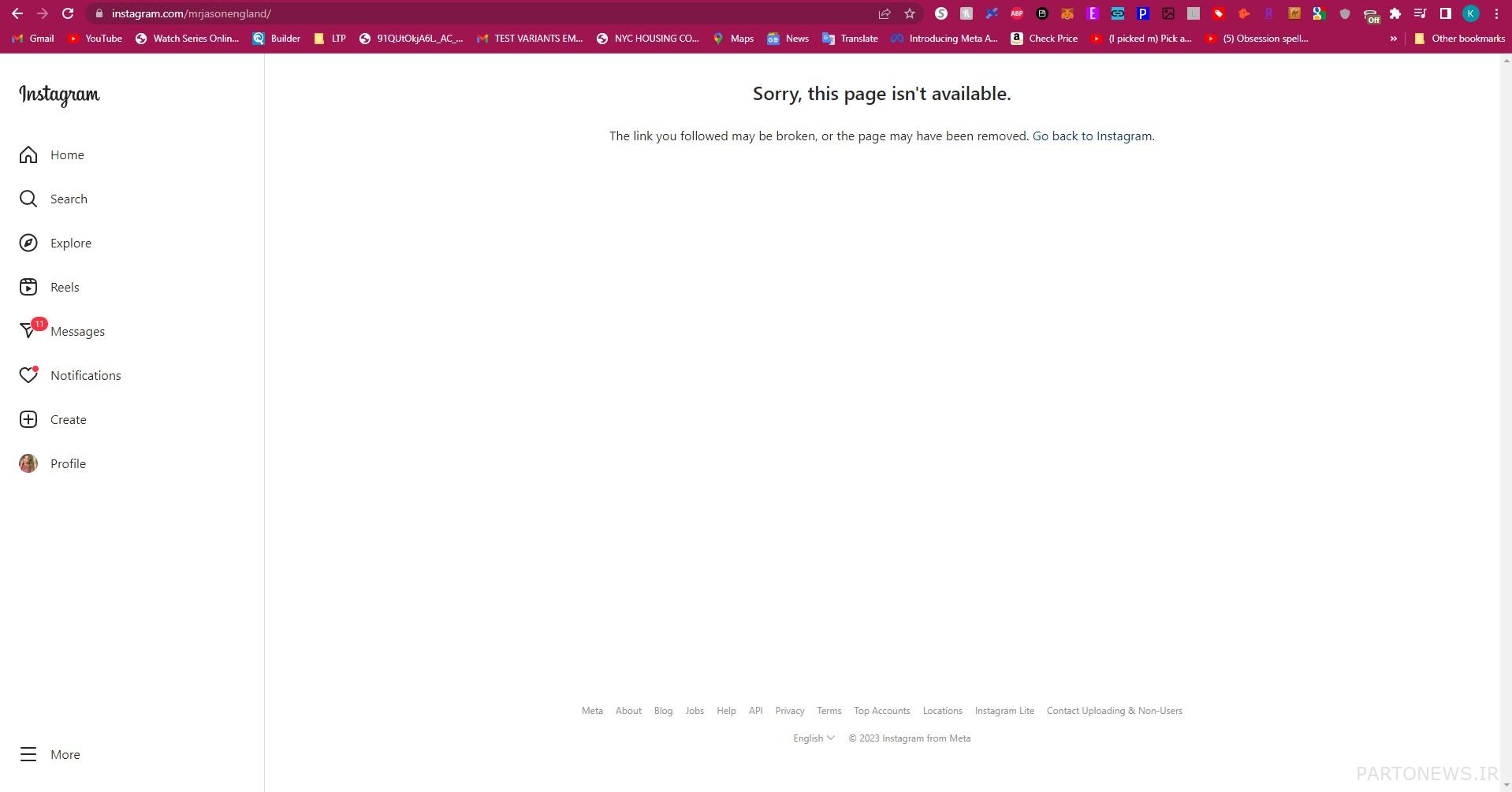
Task: Click the Search magnifier icon
Action: pyautogui.click(x=28, y=199)
